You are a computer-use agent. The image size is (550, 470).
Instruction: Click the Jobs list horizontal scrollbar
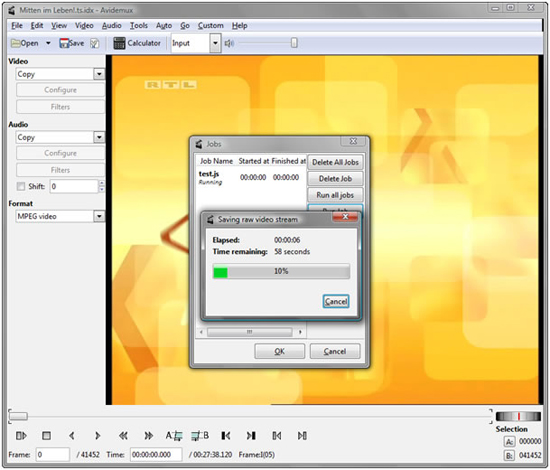coord(249,332)
